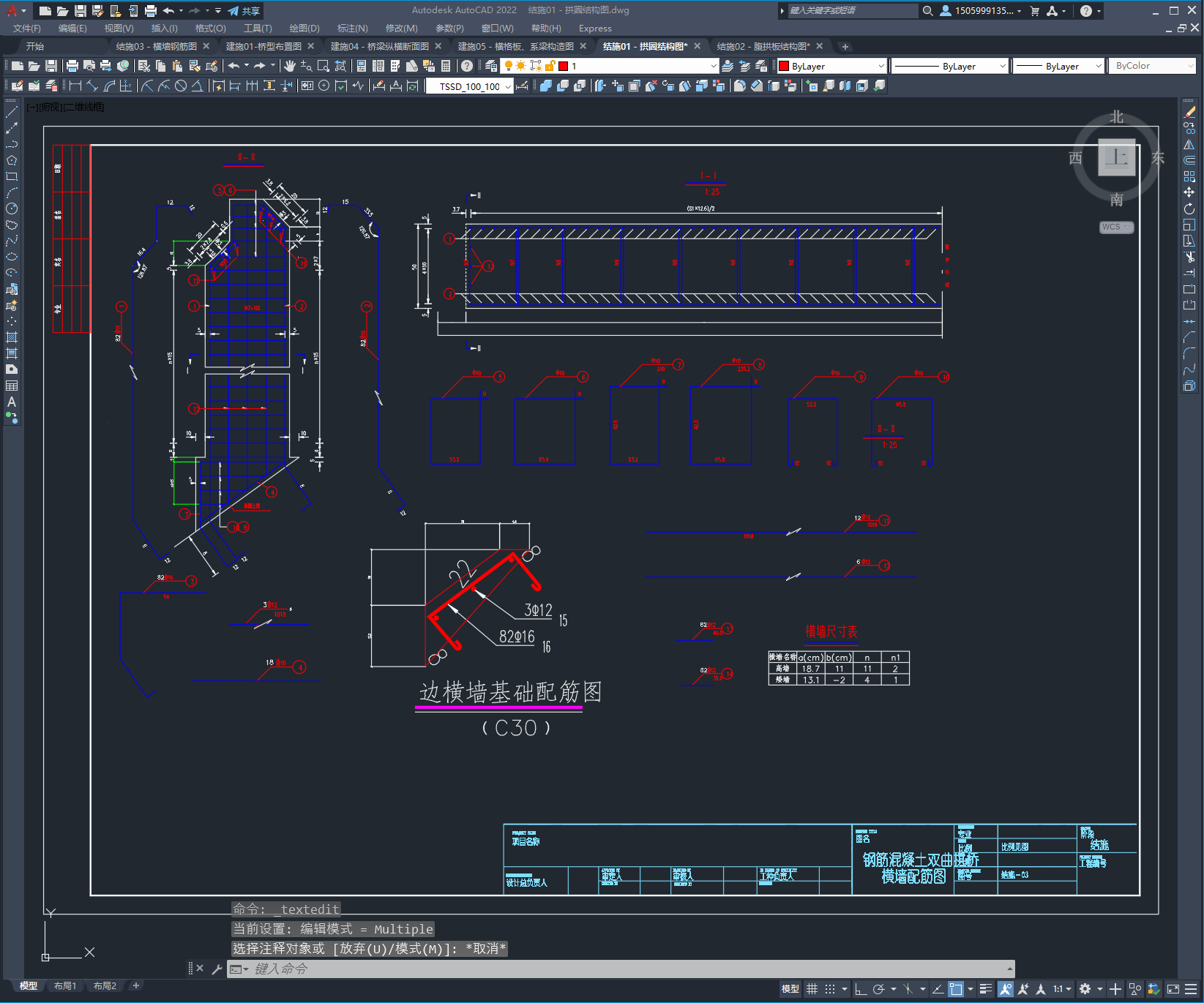Screen dimensions: 1204x1003
Task: Toggle object snap in status bar
Action: (956, 989)
